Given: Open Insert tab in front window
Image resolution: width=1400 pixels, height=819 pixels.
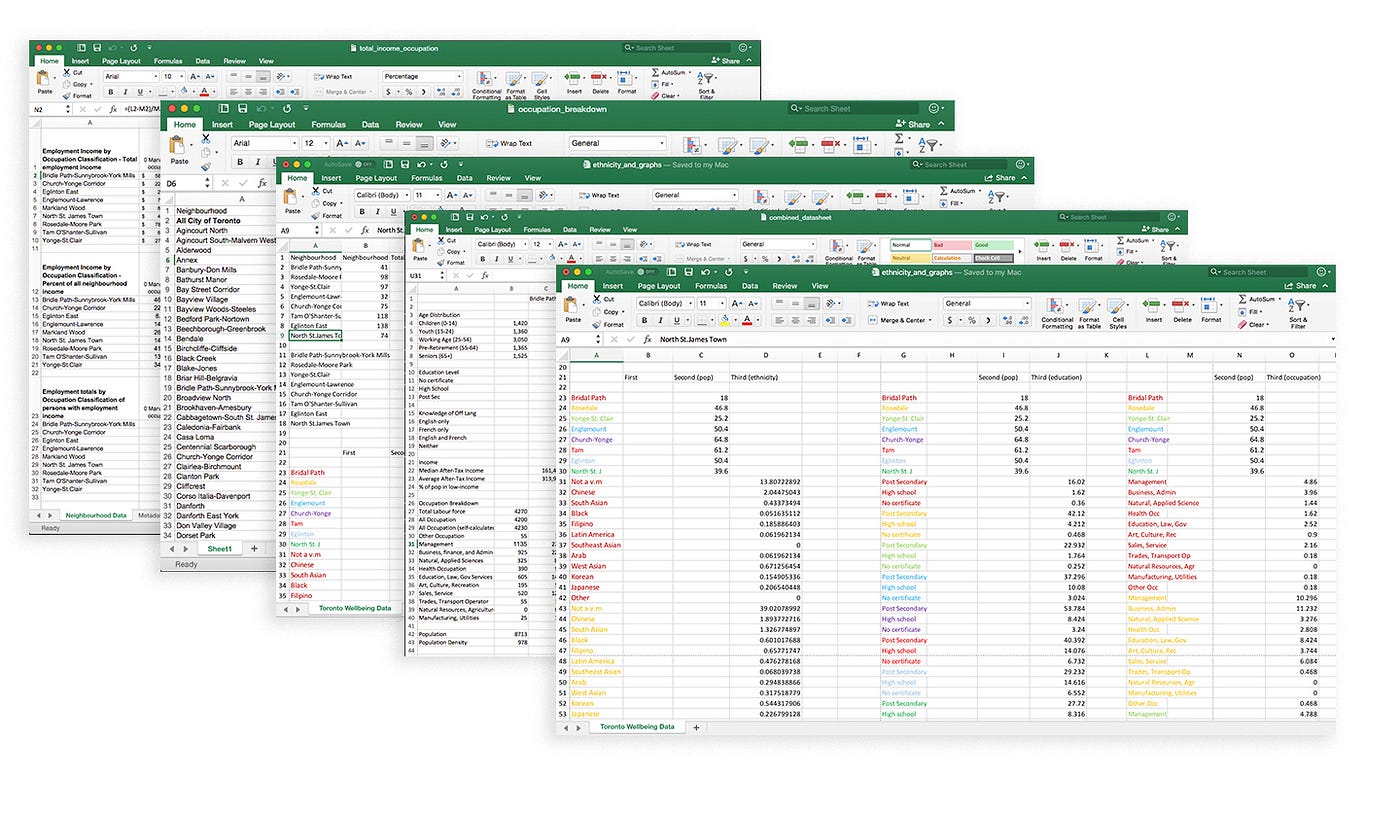Looking at the screenshot, I should (613, 286).
